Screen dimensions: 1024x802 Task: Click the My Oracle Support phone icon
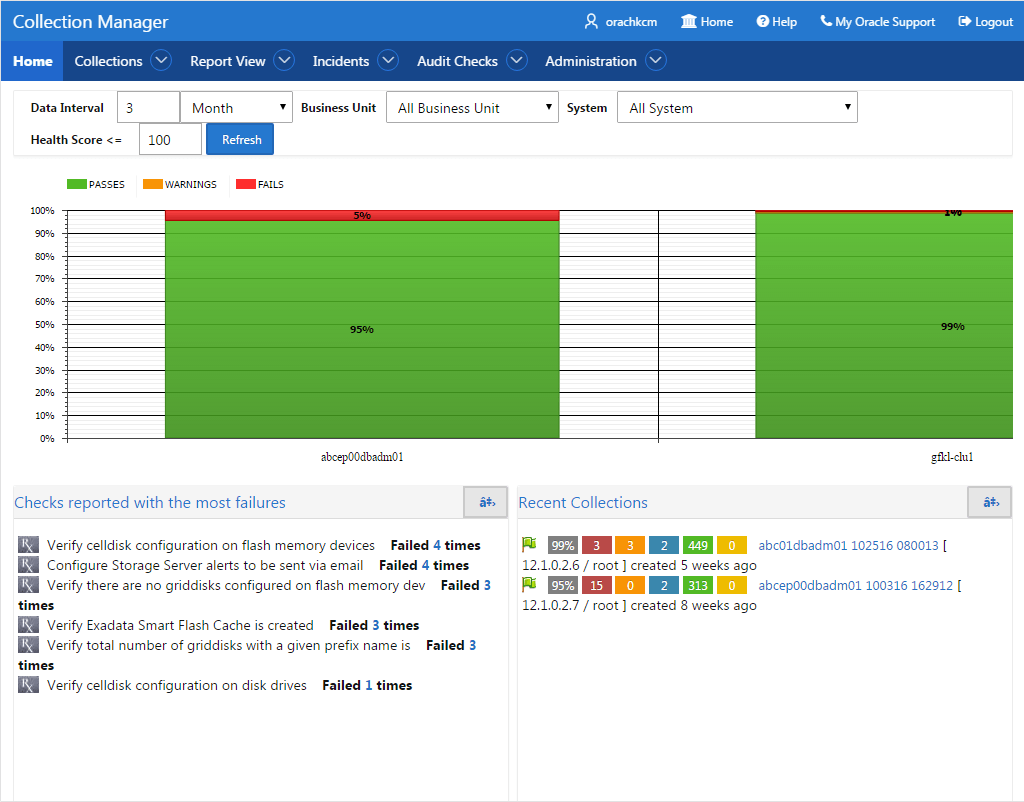pos(826,22)
